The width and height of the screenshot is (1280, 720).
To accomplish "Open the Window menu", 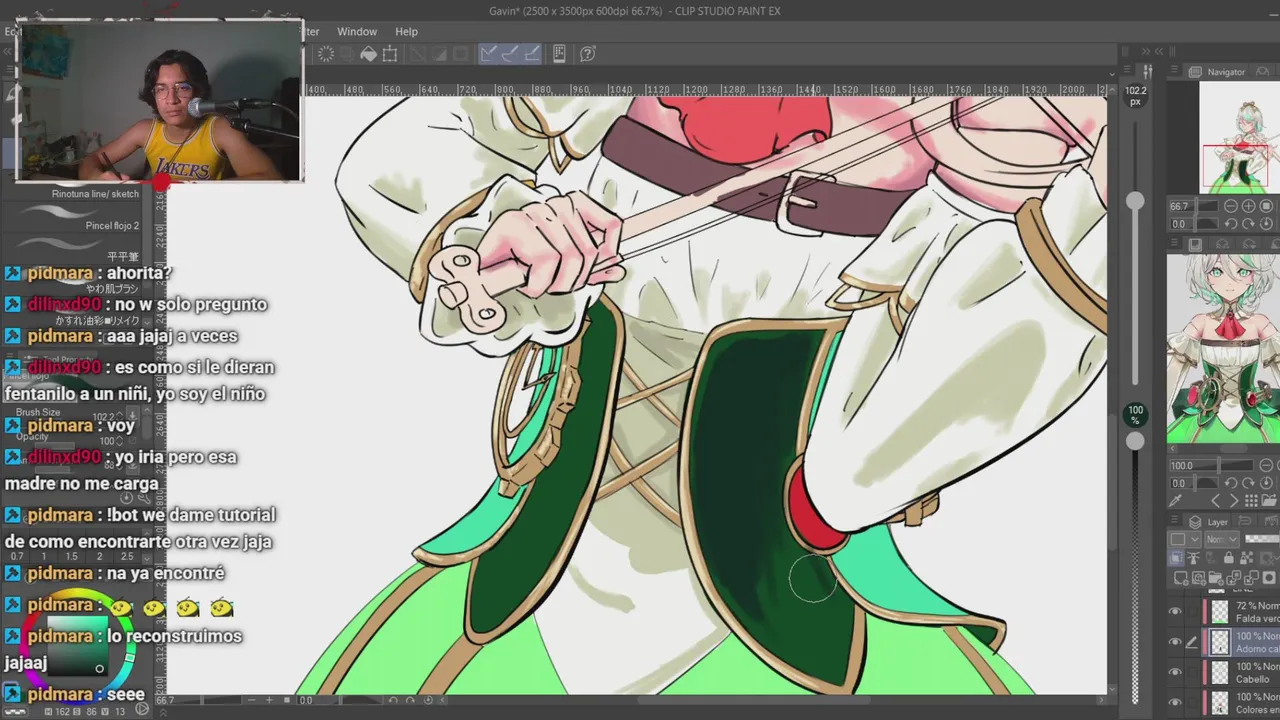I will [356, 32].
